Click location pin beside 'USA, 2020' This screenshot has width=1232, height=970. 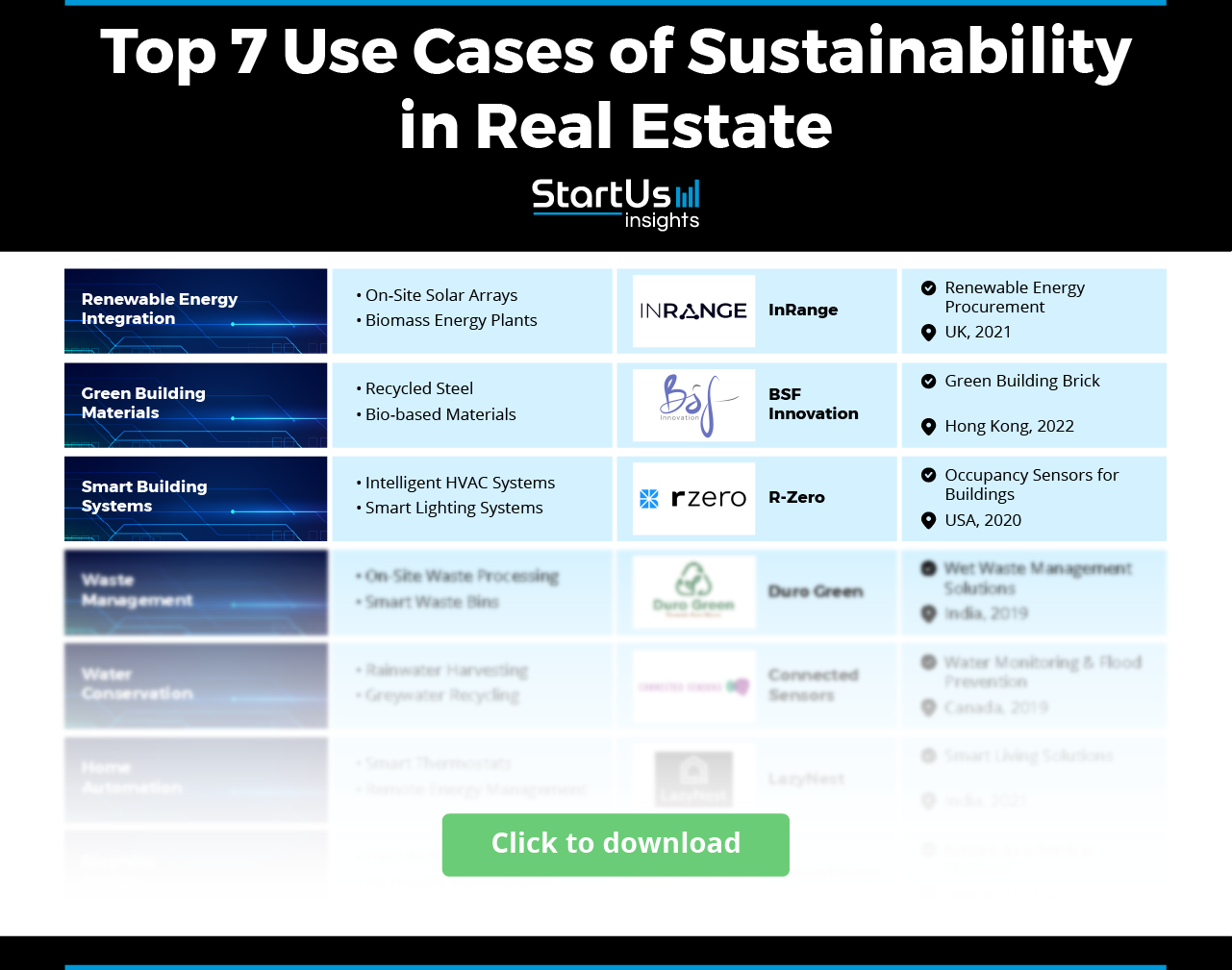(x=928, y=520)
